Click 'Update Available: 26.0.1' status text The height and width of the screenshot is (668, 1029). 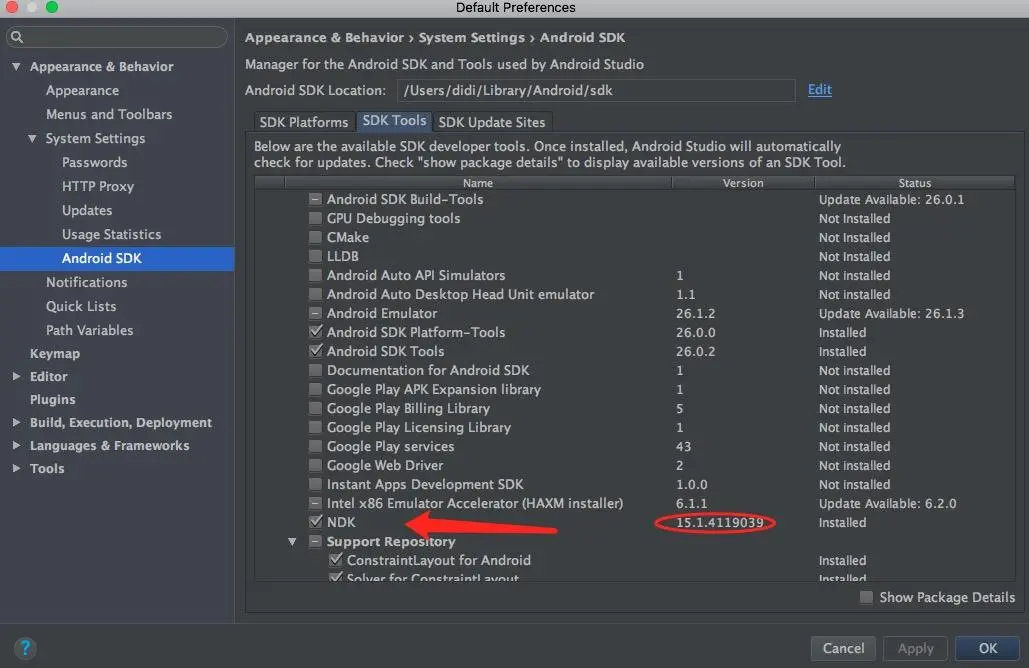click(x=891, y=199)
